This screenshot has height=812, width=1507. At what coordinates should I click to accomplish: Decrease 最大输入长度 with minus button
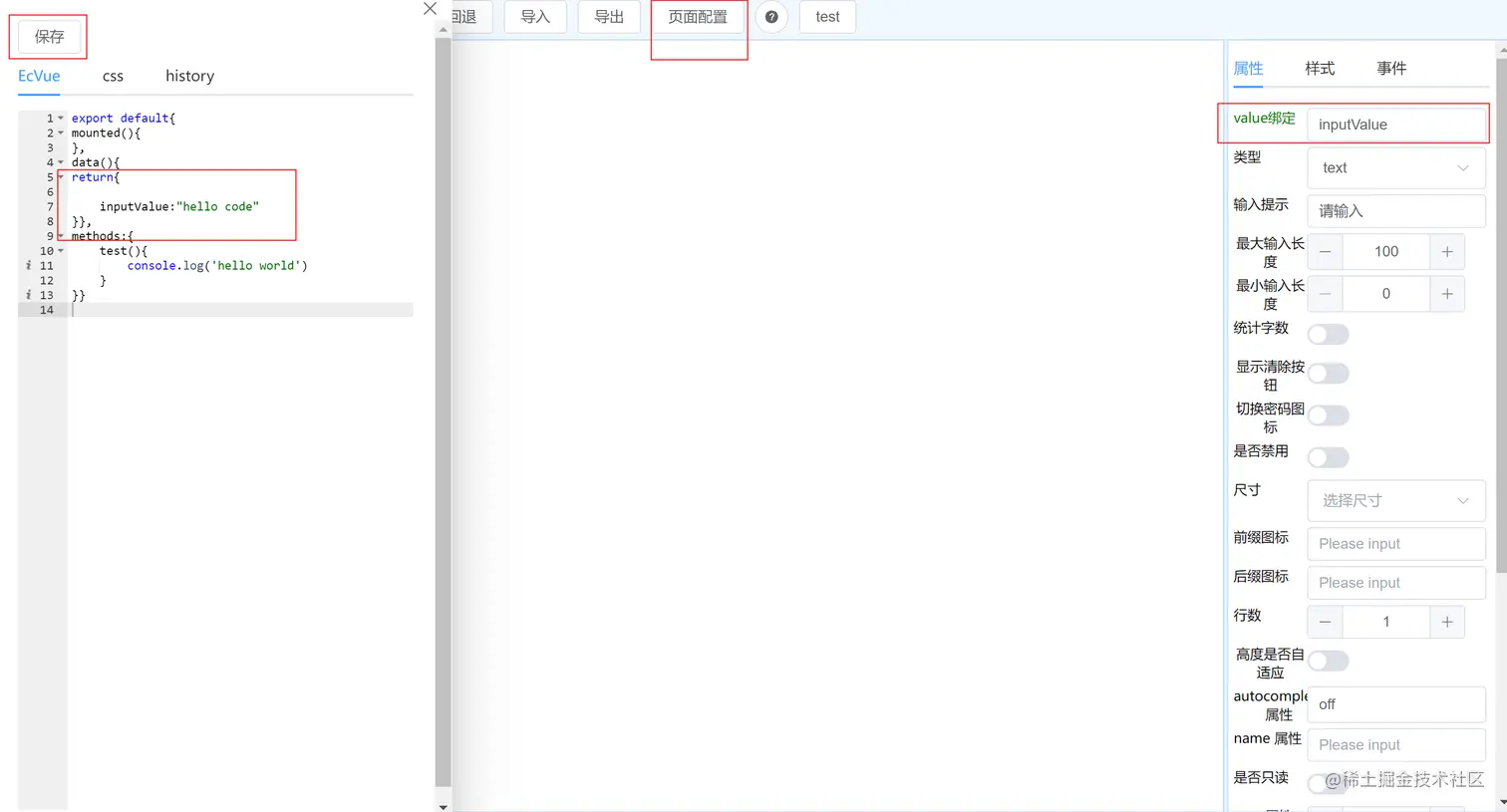[1325, 252]
